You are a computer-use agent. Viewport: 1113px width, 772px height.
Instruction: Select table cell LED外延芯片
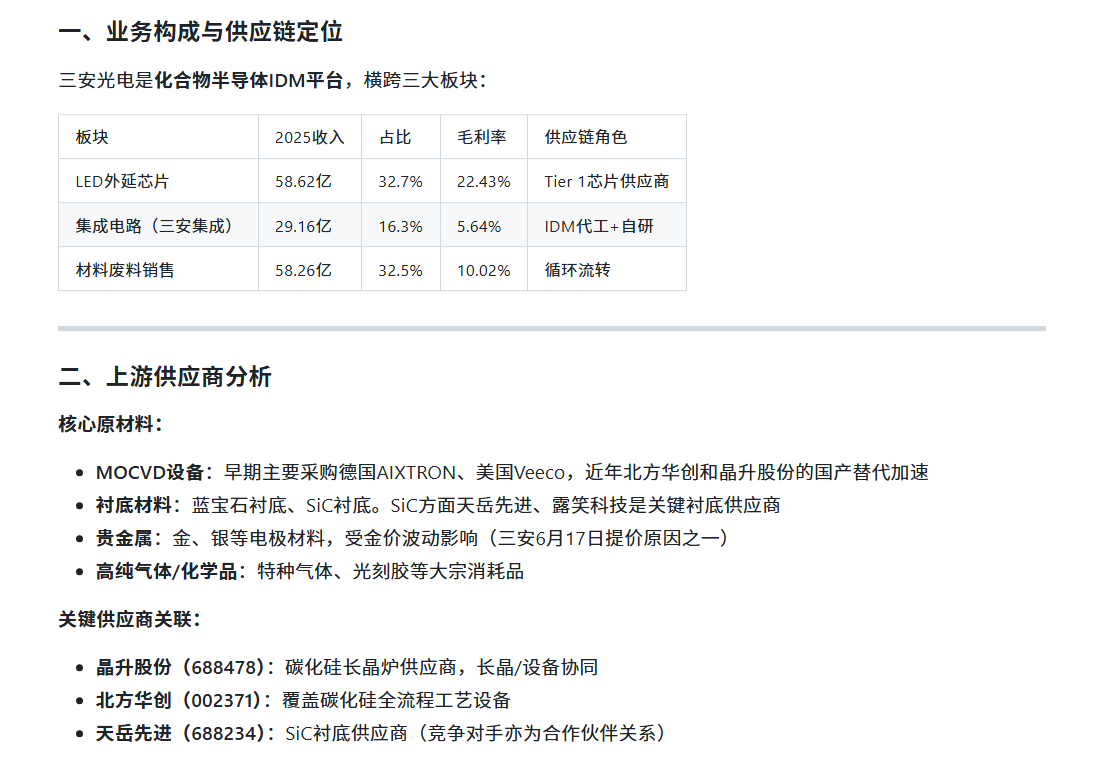pyautogui.click(x=122, y=181)
